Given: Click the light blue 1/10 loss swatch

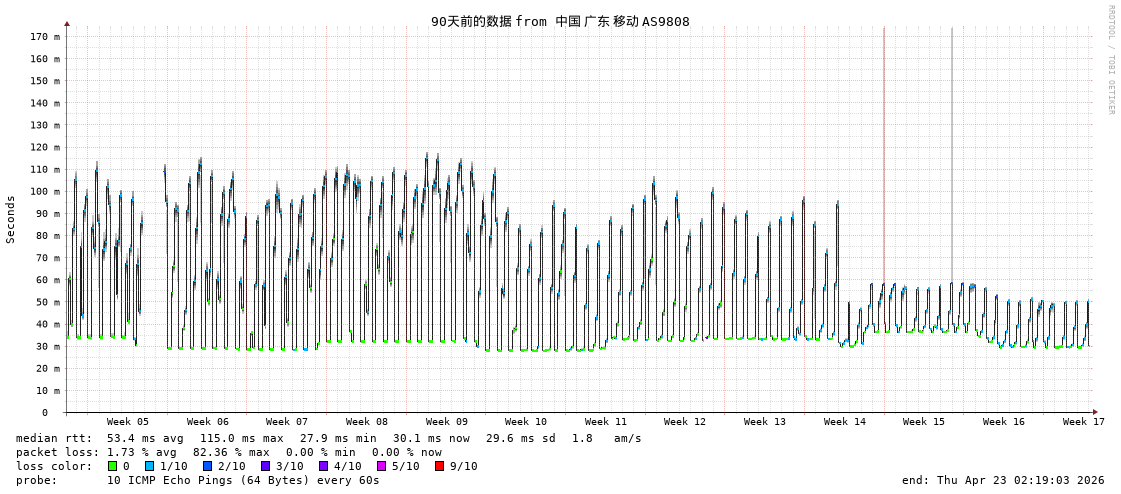Looking at the screenshot, I should tap(150, 466).
